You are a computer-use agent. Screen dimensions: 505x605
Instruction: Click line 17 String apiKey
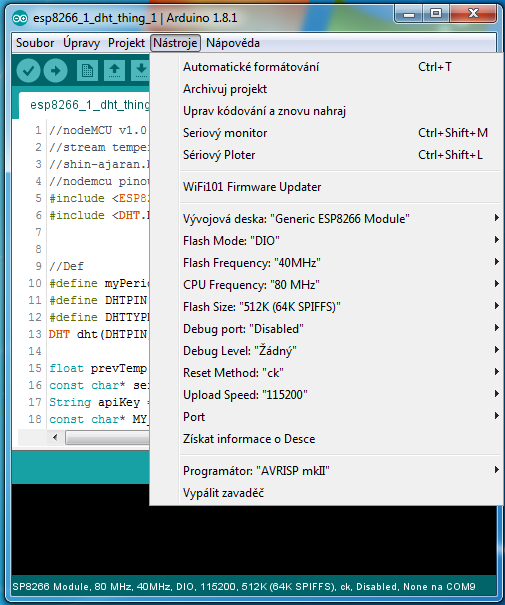point(98,402)
